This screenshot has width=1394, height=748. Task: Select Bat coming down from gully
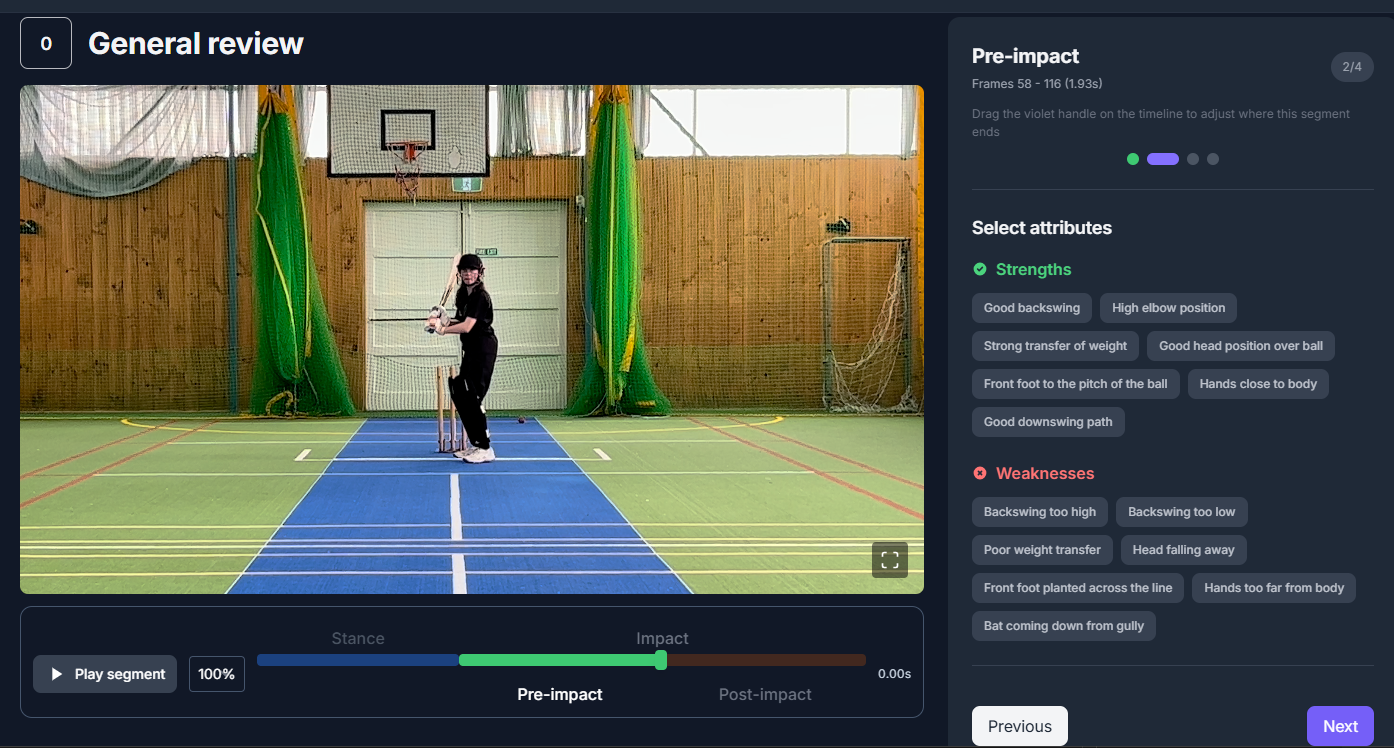point(1063,626)
